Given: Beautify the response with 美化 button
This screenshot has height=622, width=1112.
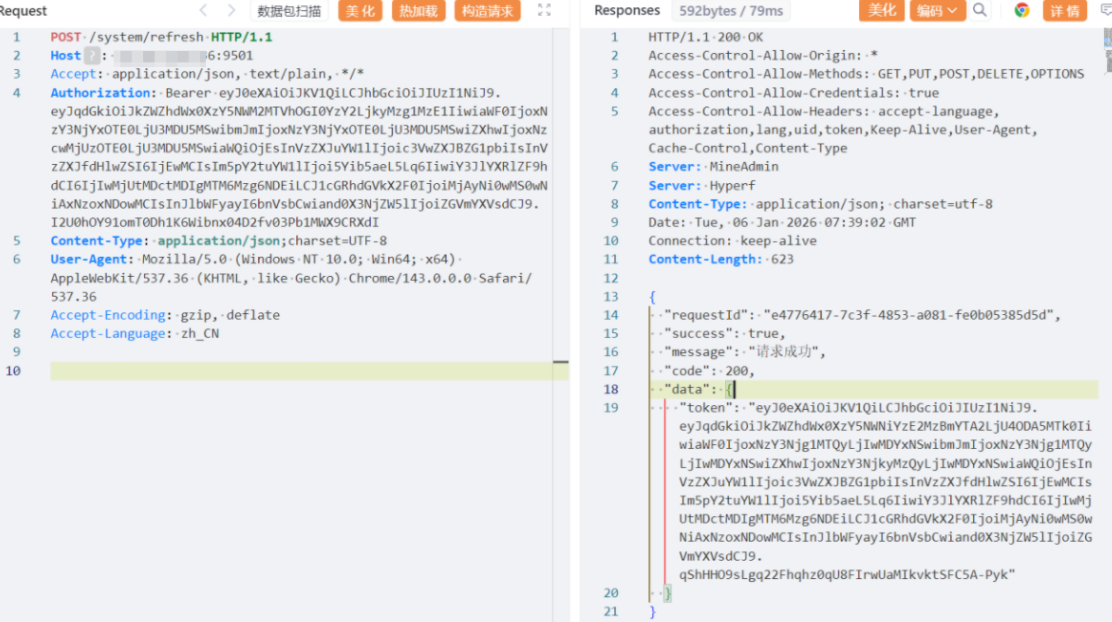Looking at the screenshot, I should pos(882,11).
